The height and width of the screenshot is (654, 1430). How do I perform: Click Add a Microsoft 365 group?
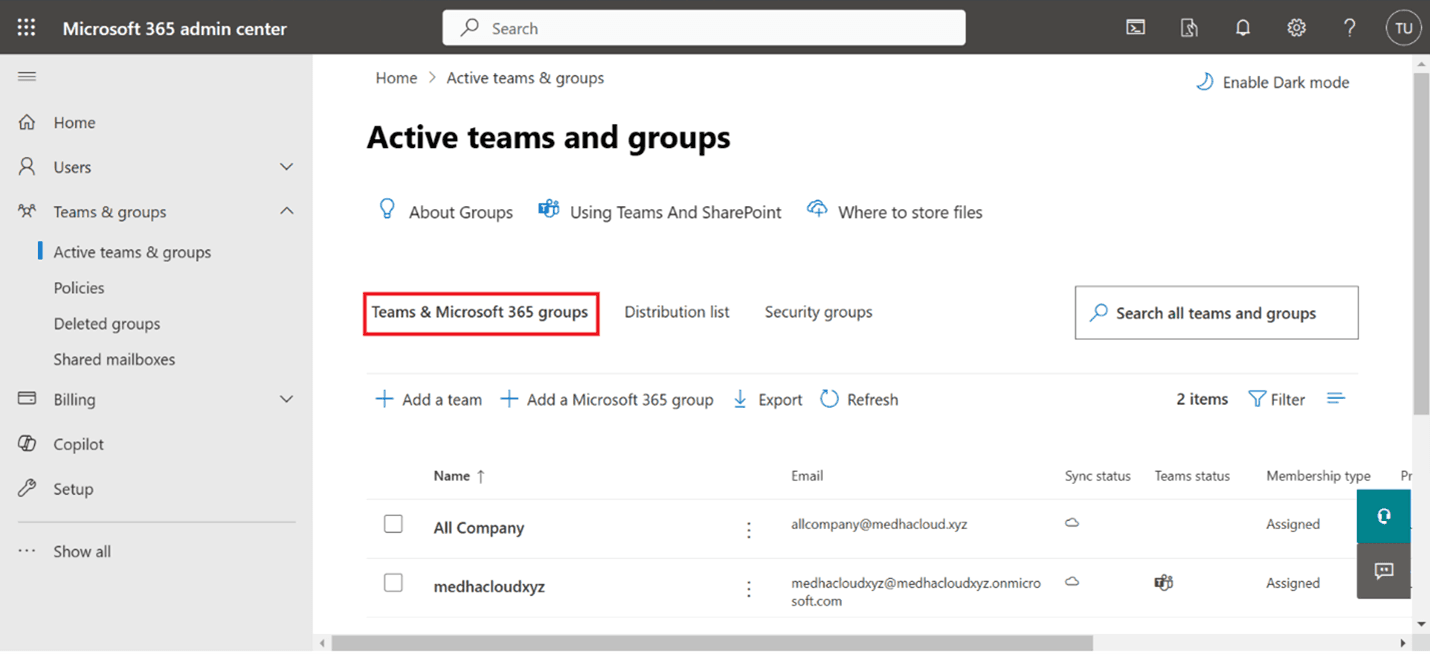pyautogui.click(x=608, y=398)
